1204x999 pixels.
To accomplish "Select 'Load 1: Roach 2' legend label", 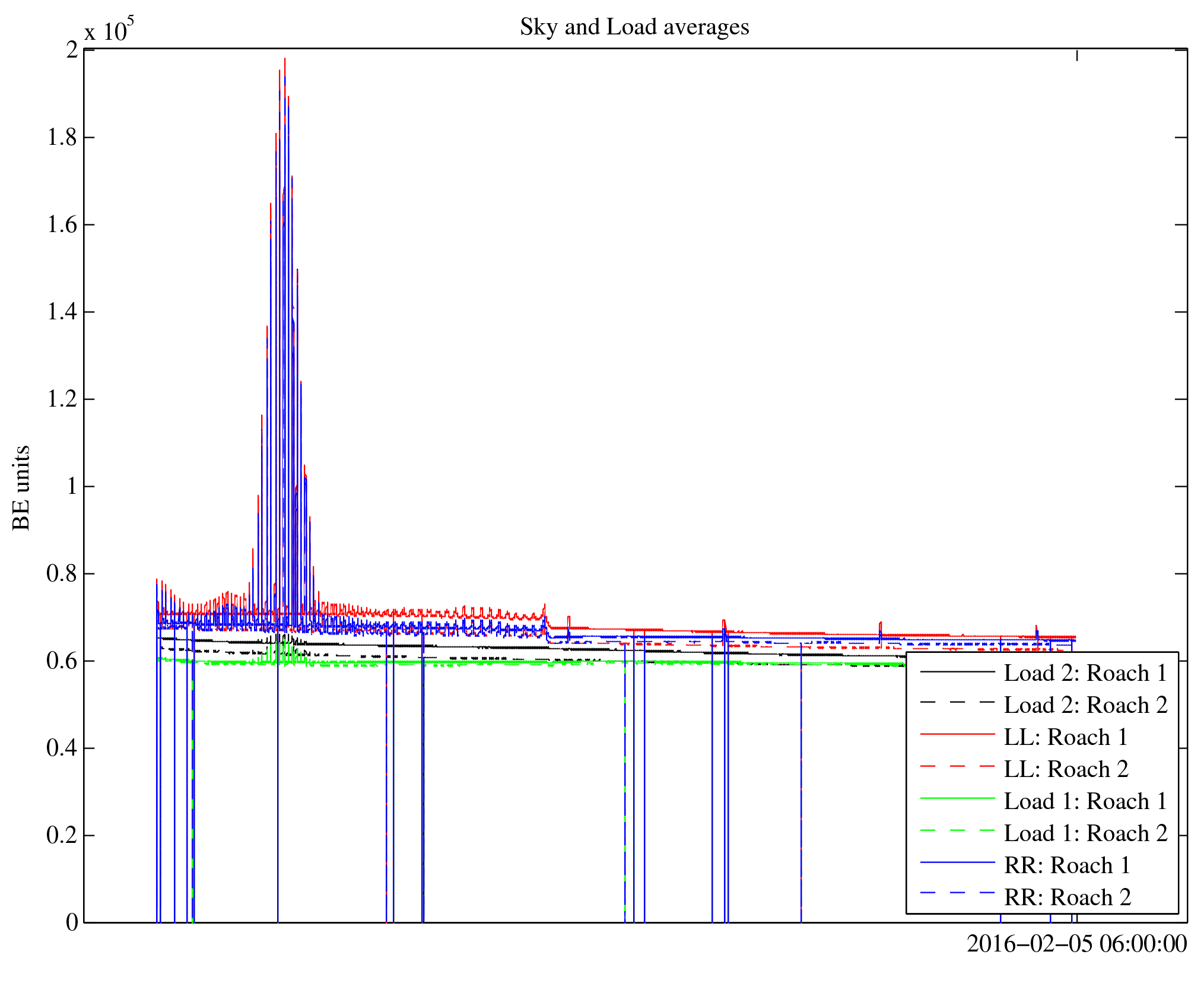I will (x=1085, y=833).
